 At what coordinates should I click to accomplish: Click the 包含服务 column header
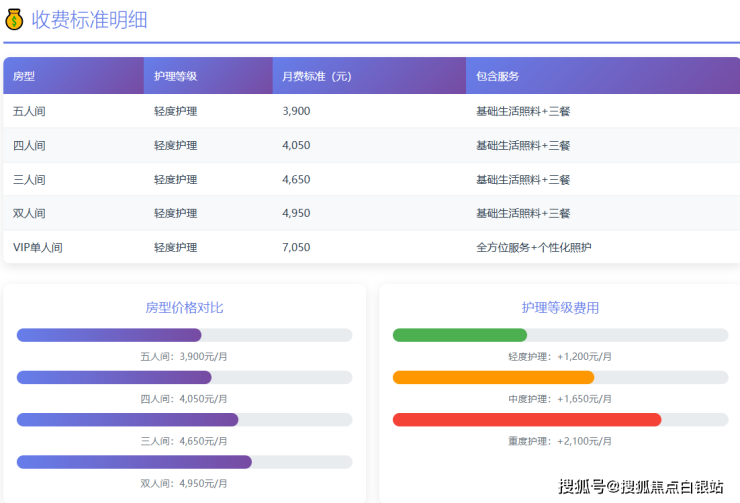(497, 76)
